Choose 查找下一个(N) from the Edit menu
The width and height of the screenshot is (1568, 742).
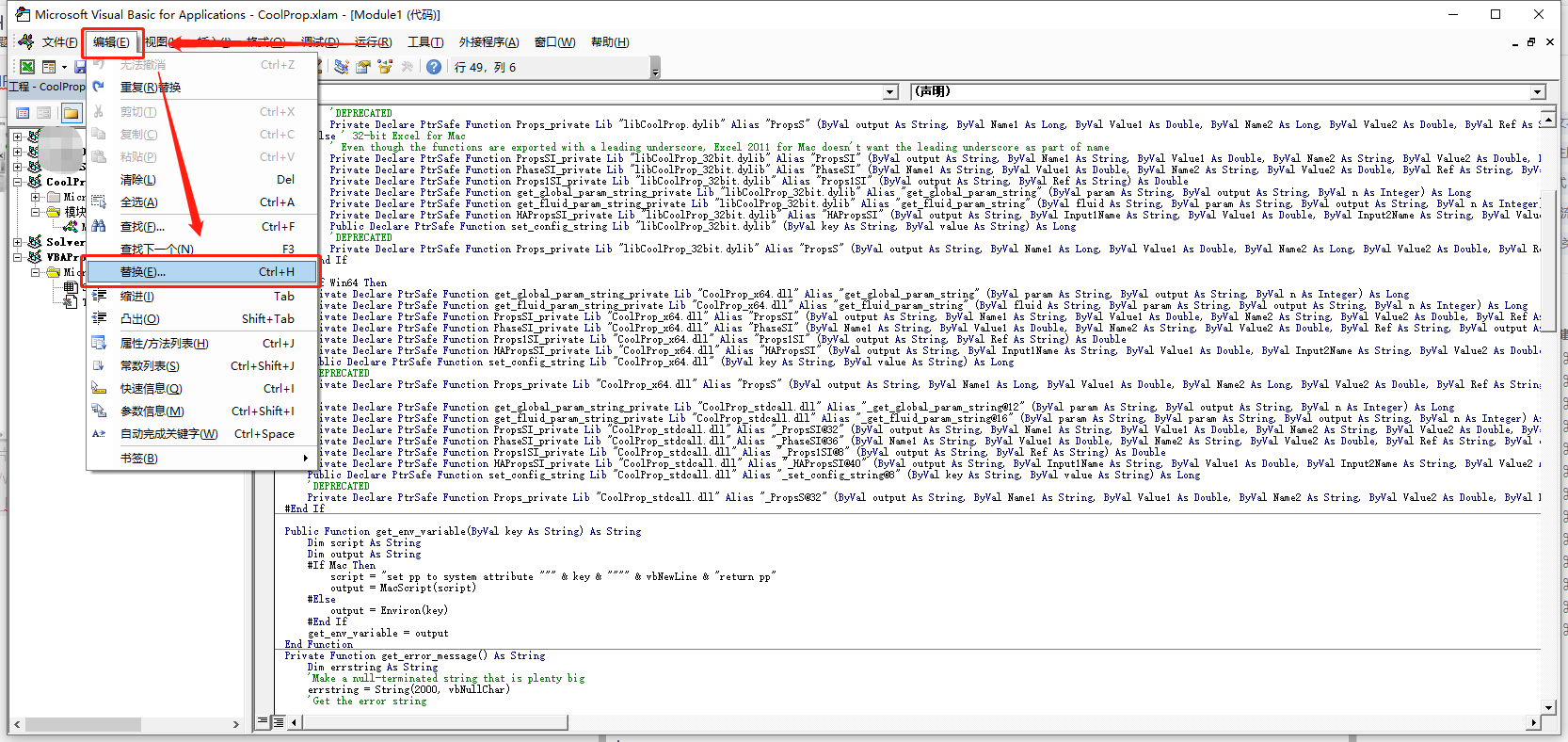click(x=203, y=249)
